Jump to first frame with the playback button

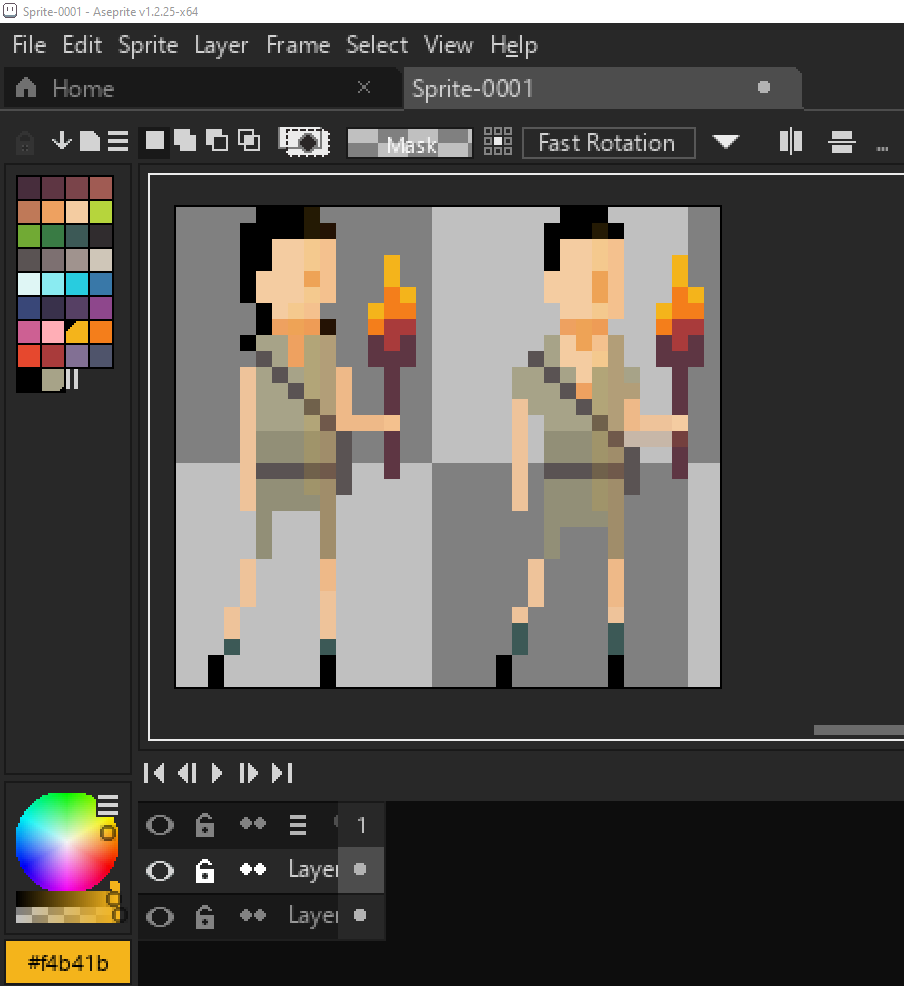[154, 772]
